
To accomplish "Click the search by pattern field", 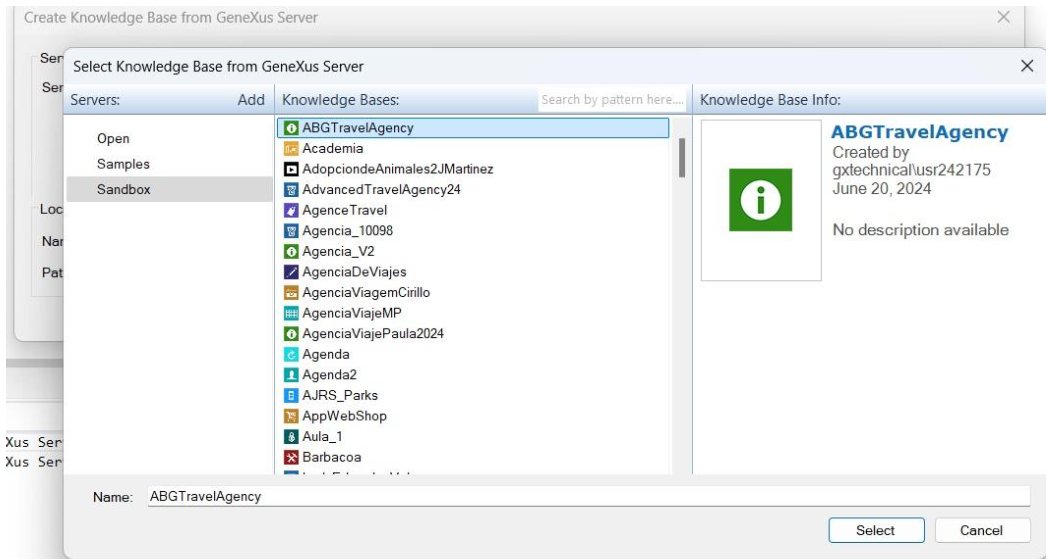I will 612,100.
